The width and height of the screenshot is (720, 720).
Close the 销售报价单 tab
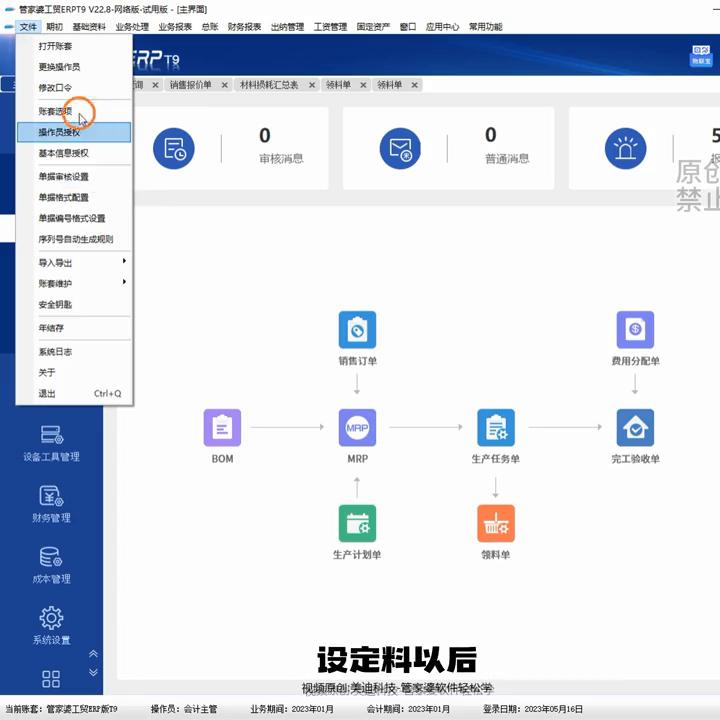[x=225, y=85]
